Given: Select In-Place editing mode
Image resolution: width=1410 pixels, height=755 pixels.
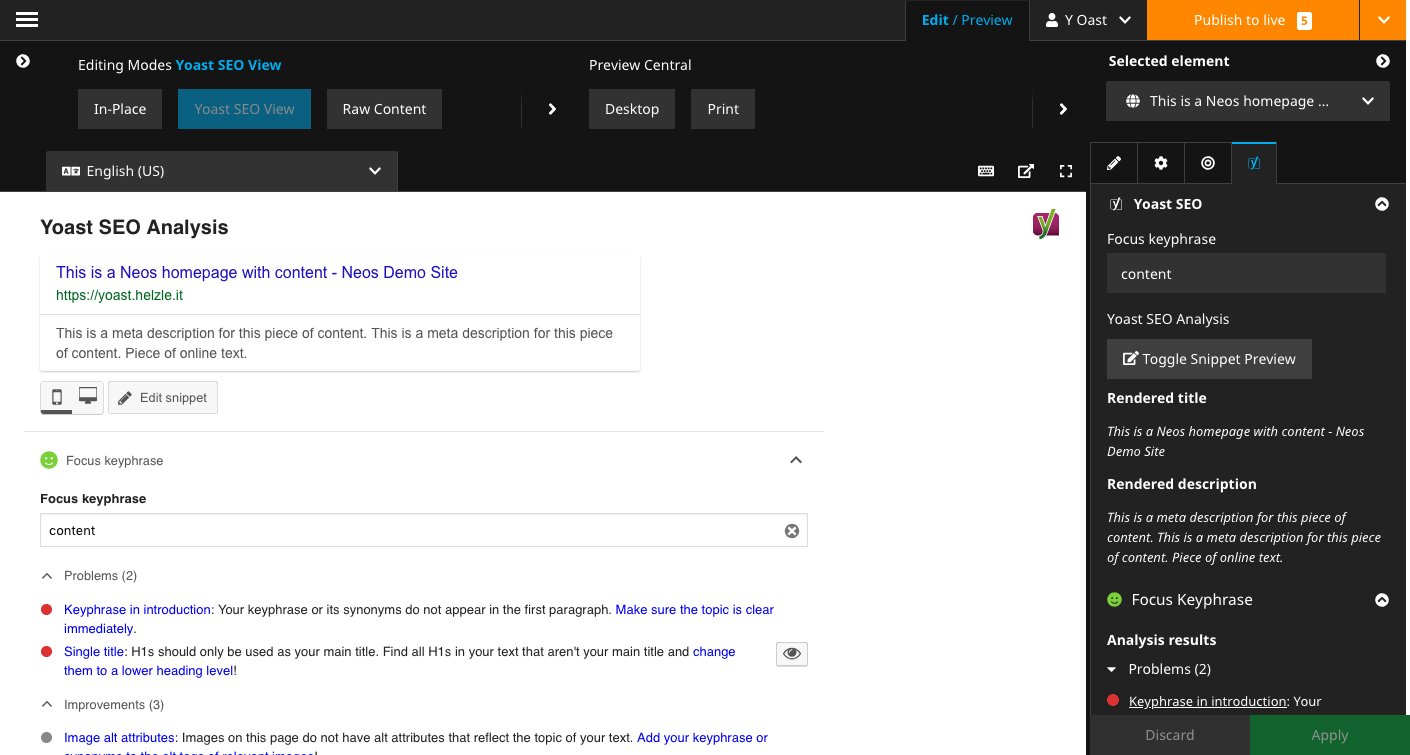Looking at the screenshot, I should [x=120, y=109].
